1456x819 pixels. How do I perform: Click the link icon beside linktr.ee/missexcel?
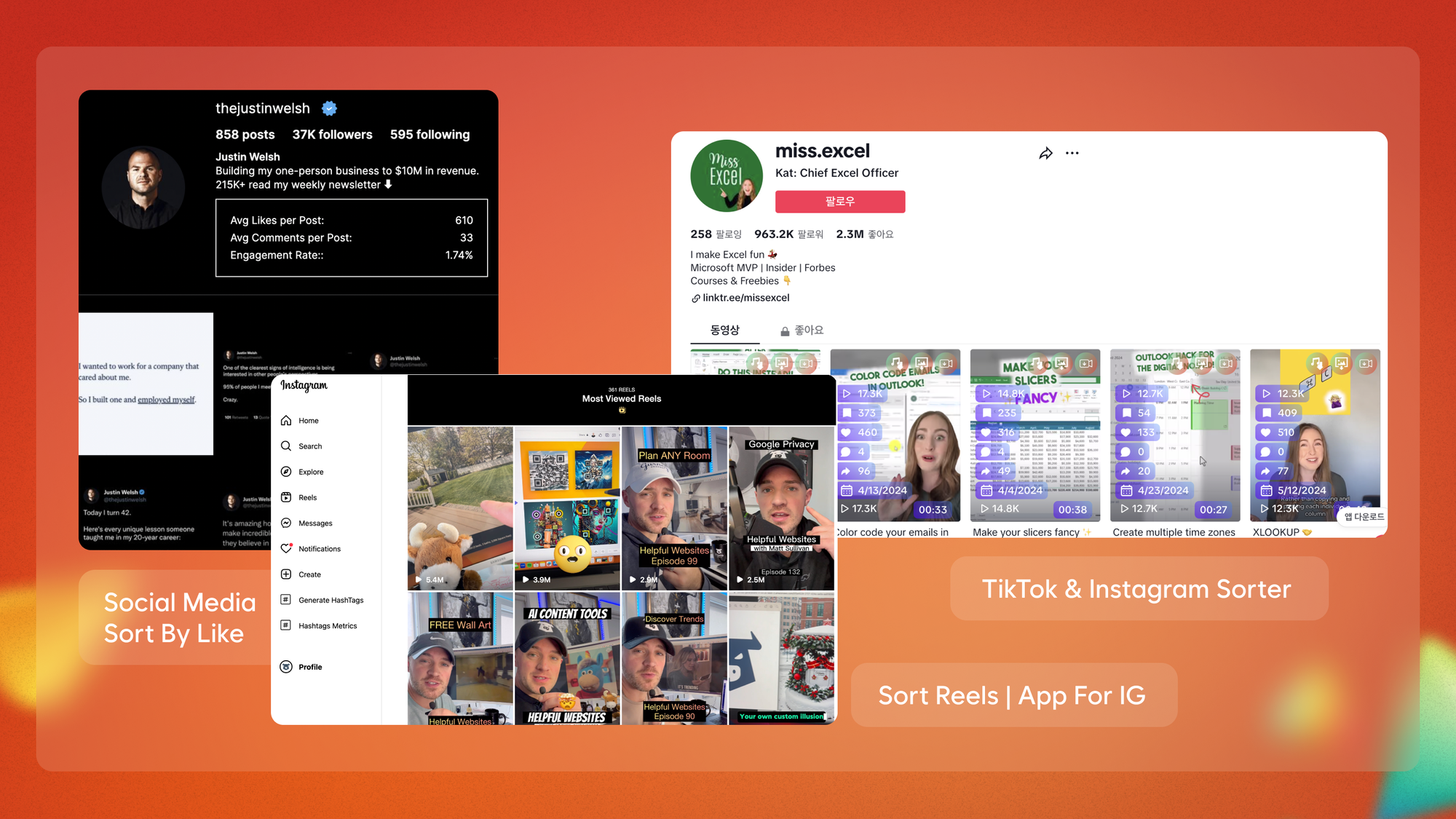tap(695, 298)
